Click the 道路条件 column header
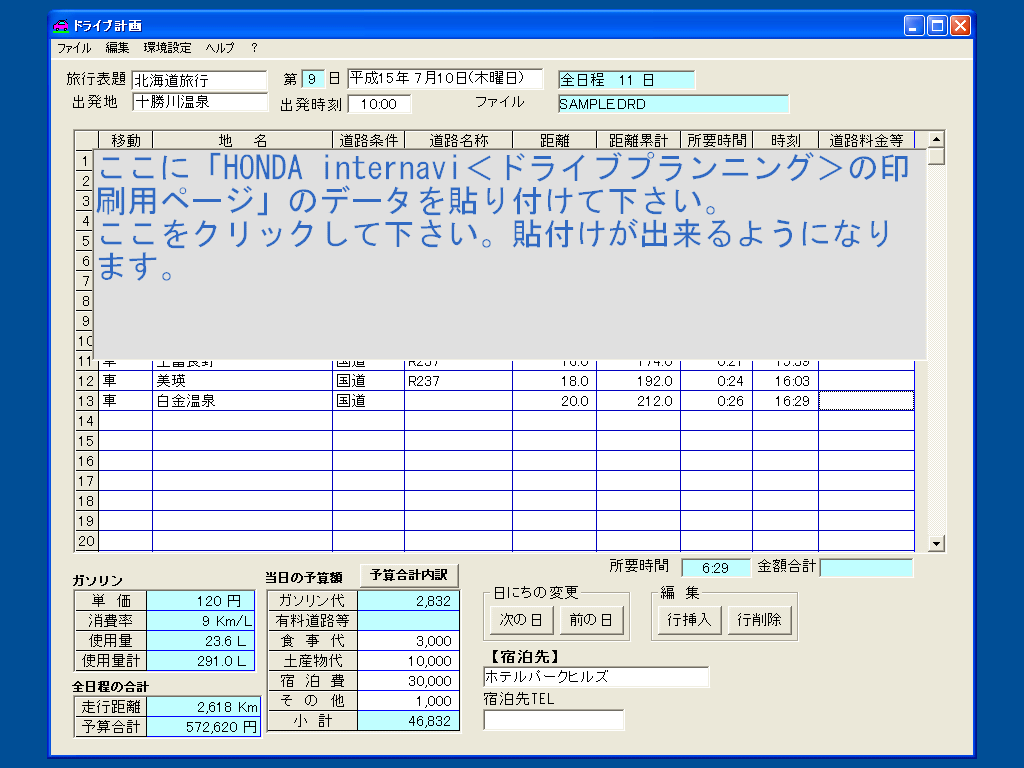 click(x=368, y=140)
